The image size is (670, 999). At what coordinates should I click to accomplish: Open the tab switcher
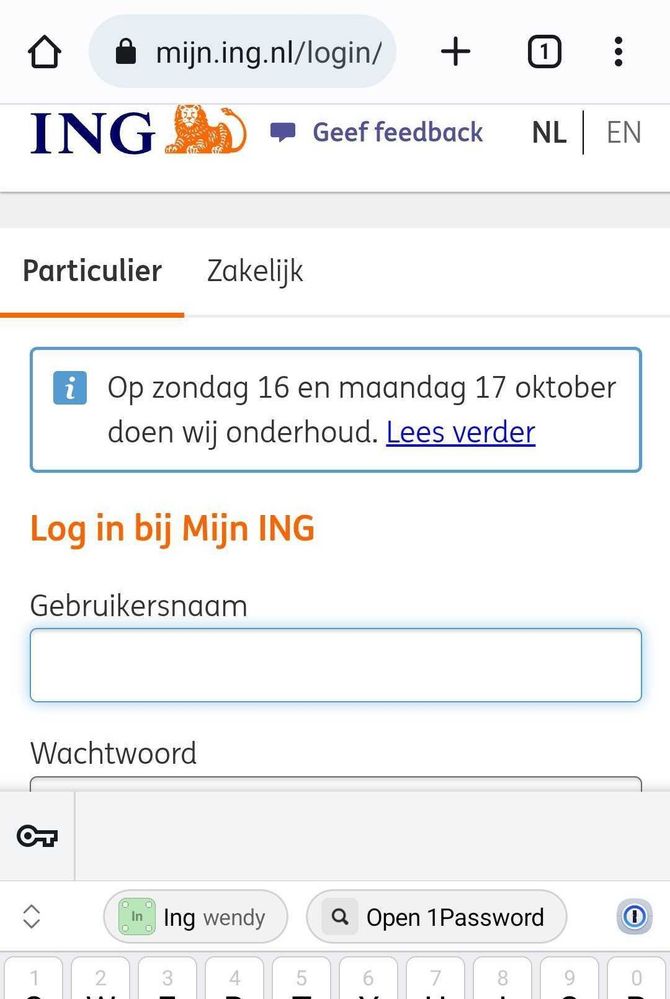[x=544, y=52]
